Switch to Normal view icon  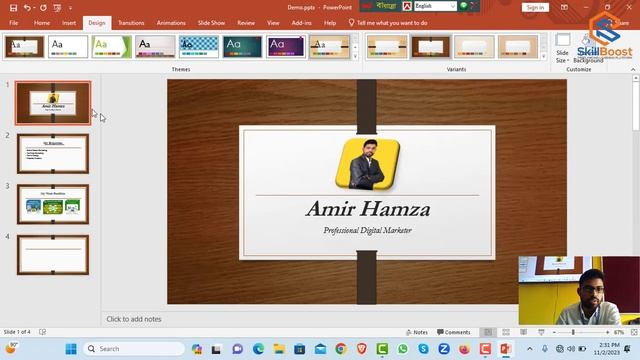[x=488, y=332]
